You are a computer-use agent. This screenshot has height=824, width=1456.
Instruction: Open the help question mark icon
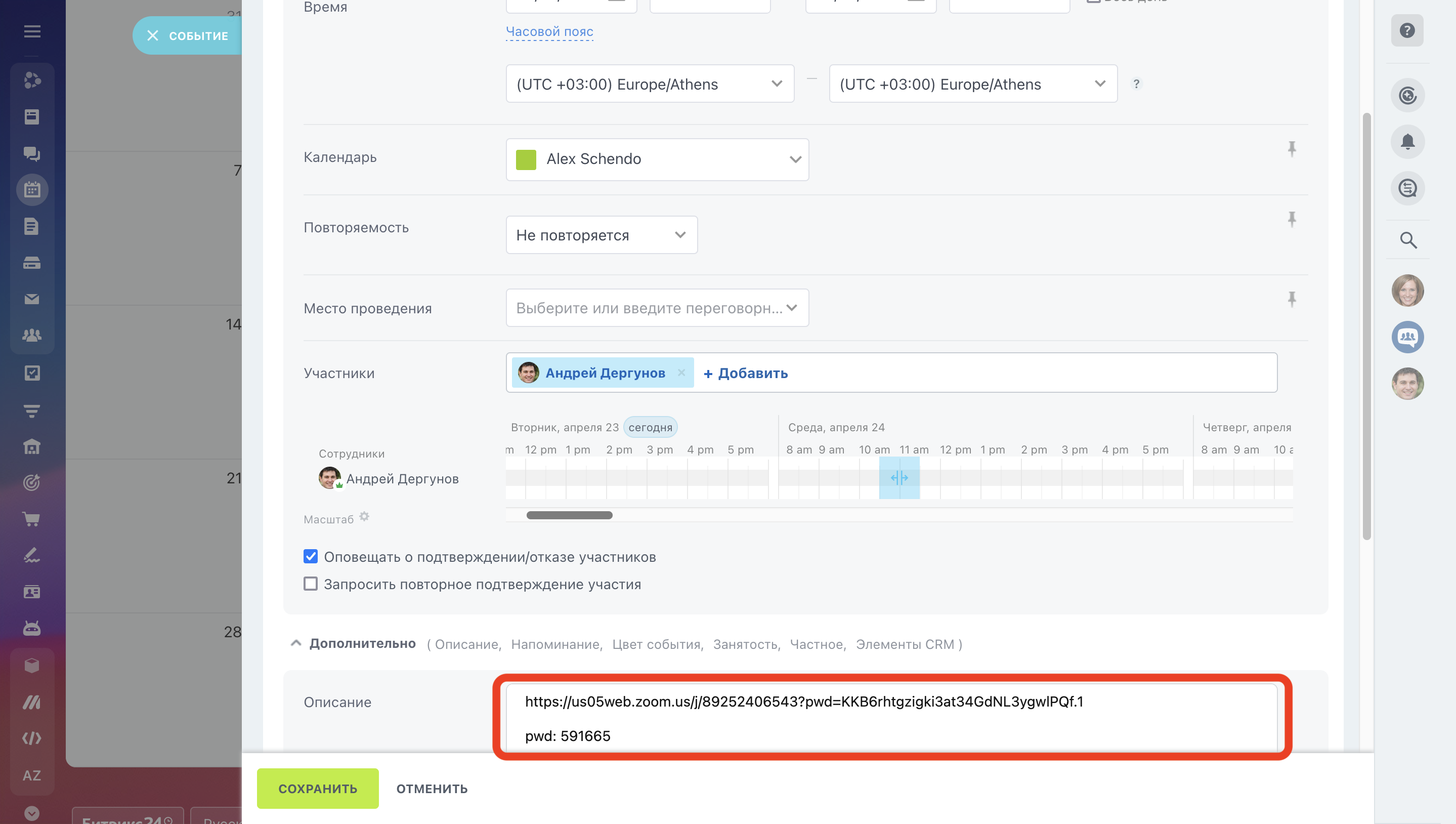(x=1407, y=30)
